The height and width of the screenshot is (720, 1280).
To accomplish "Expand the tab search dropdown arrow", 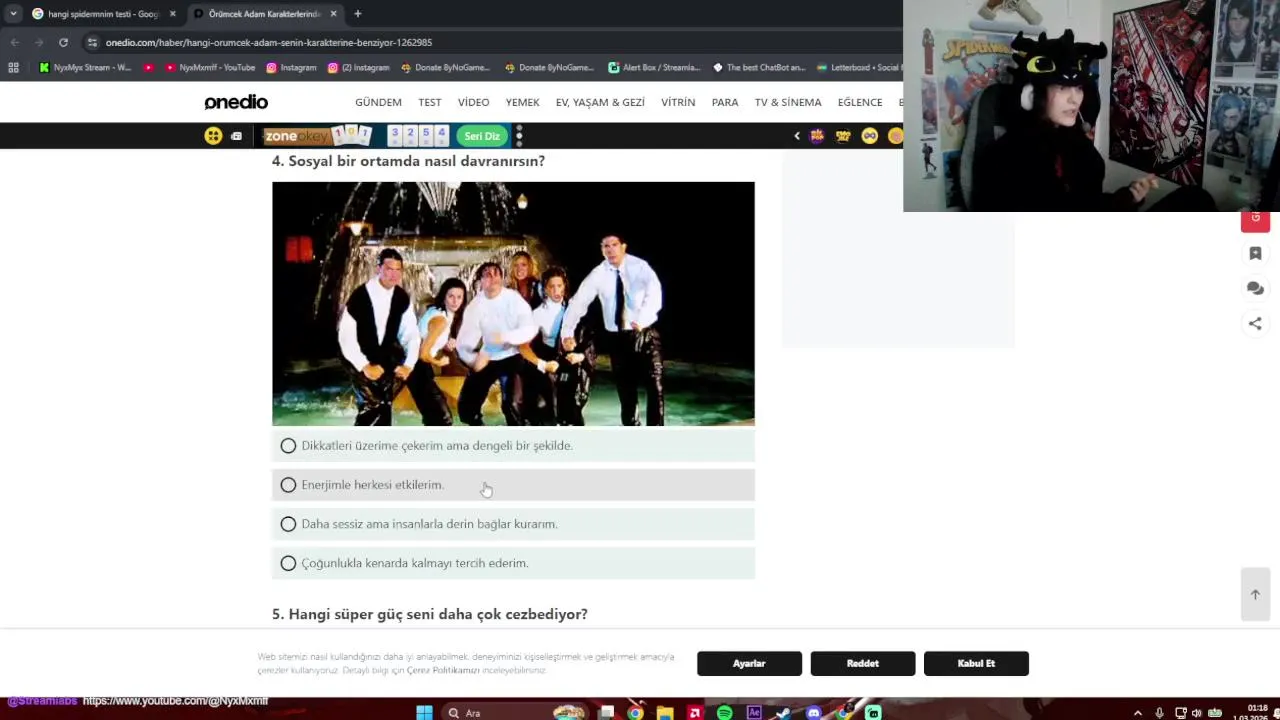I will click(x=13, y=14).
